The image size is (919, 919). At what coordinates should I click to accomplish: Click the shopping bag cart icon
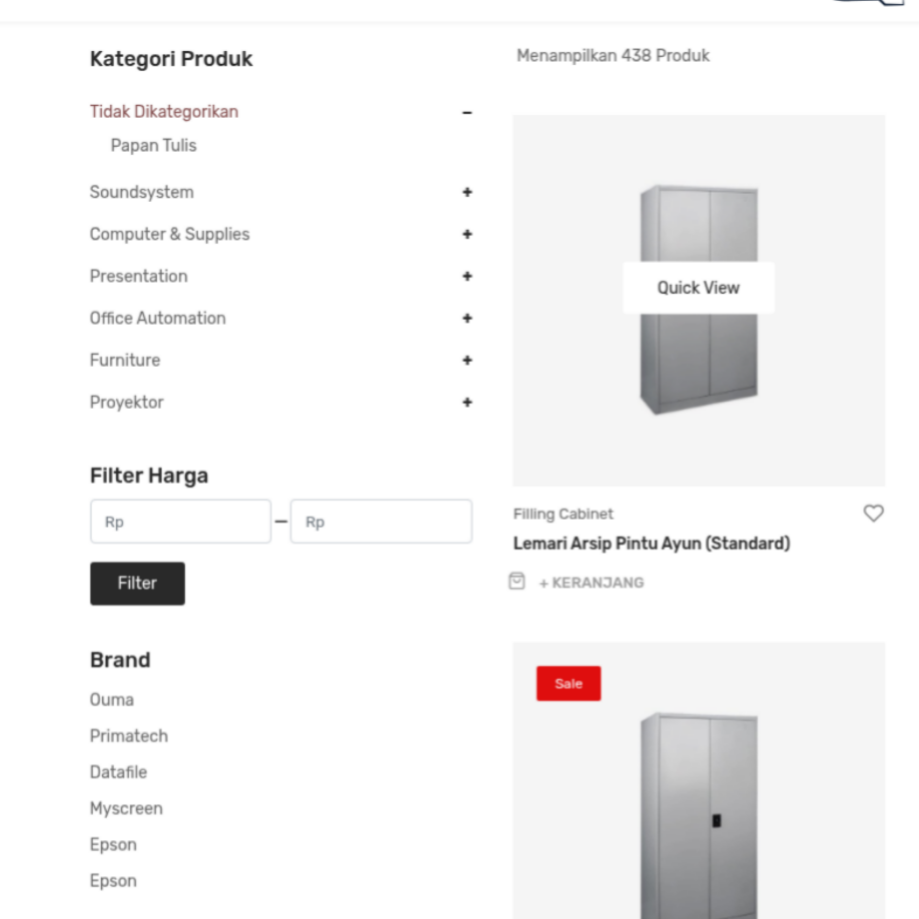pos(517,581)
